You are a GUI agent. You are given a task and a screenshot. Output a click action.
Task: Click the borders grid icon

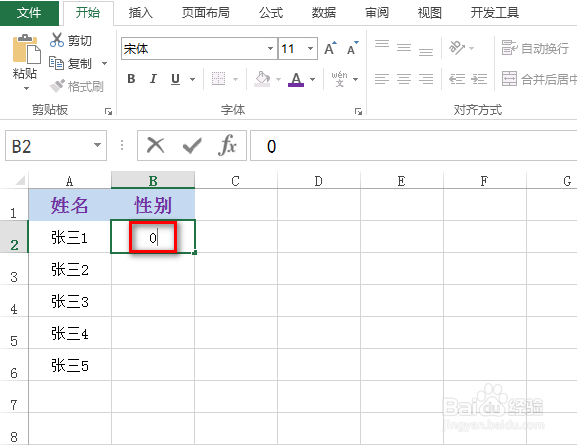pyautogui.click(x=218, y=78)
